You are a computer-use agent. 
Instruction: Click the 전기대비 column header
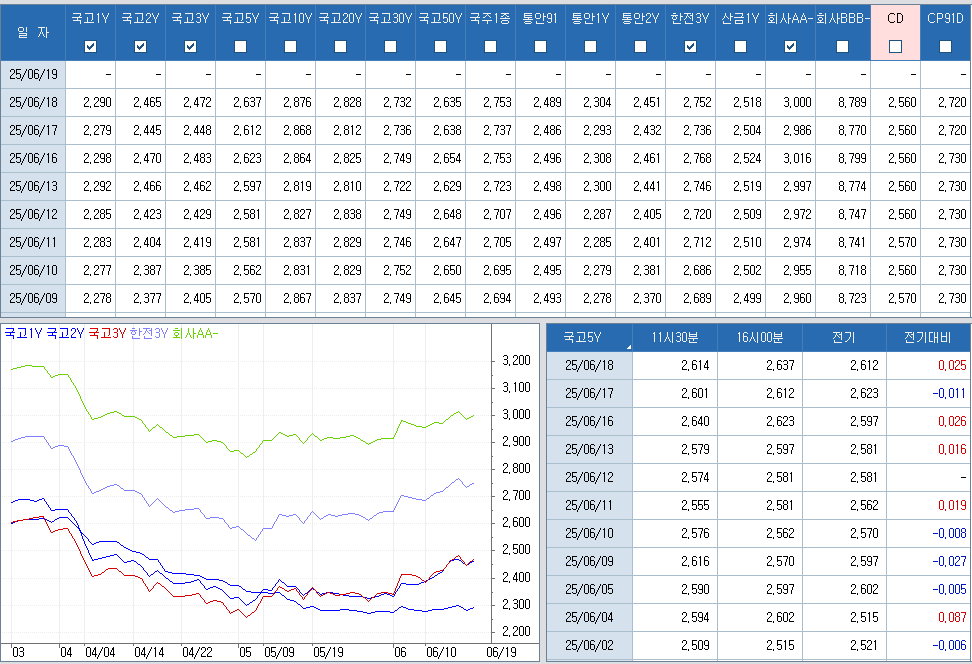(928, 338)
